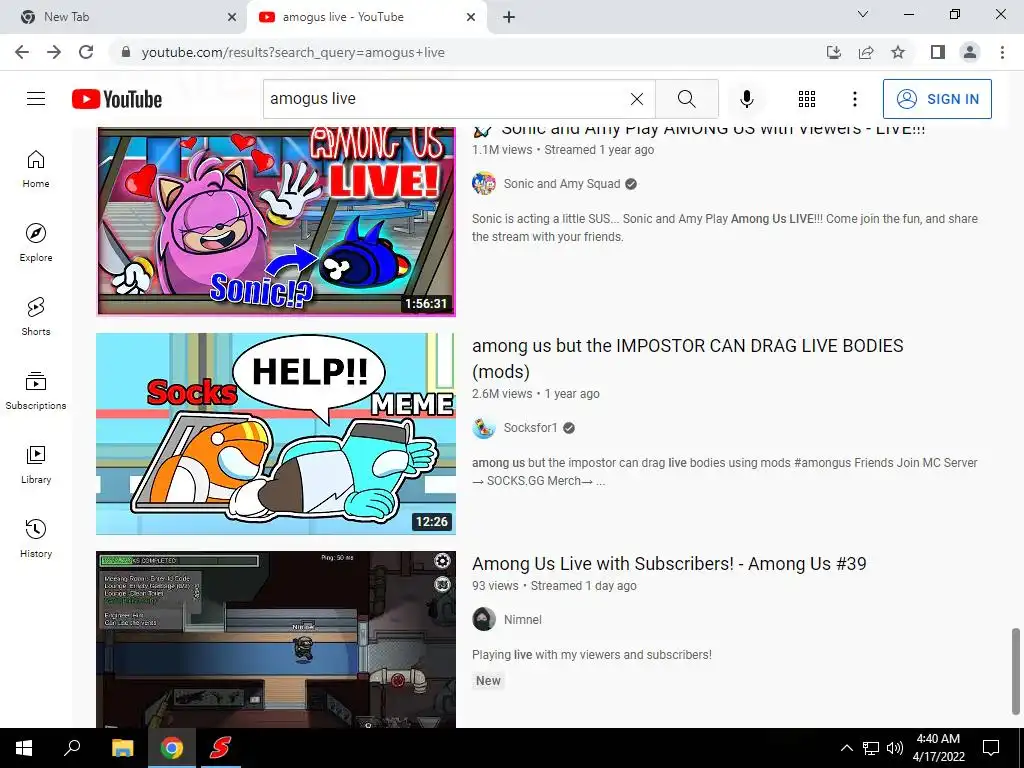
Task: View the site lock icon info
Action: coord(126,52)
